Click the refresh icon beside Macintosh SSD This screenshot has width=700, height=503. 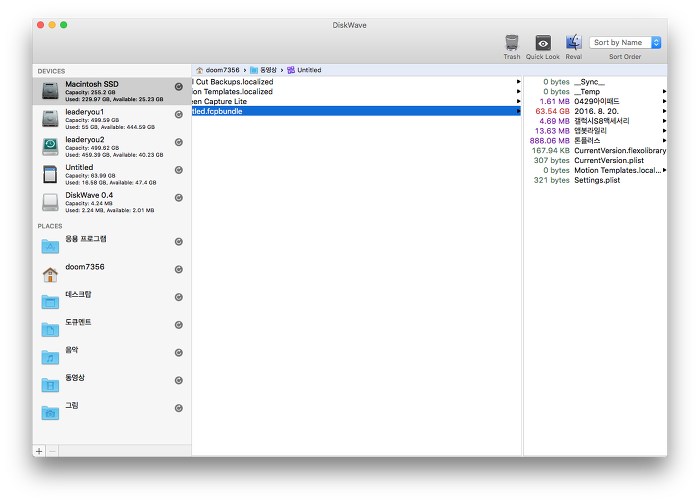179,87
